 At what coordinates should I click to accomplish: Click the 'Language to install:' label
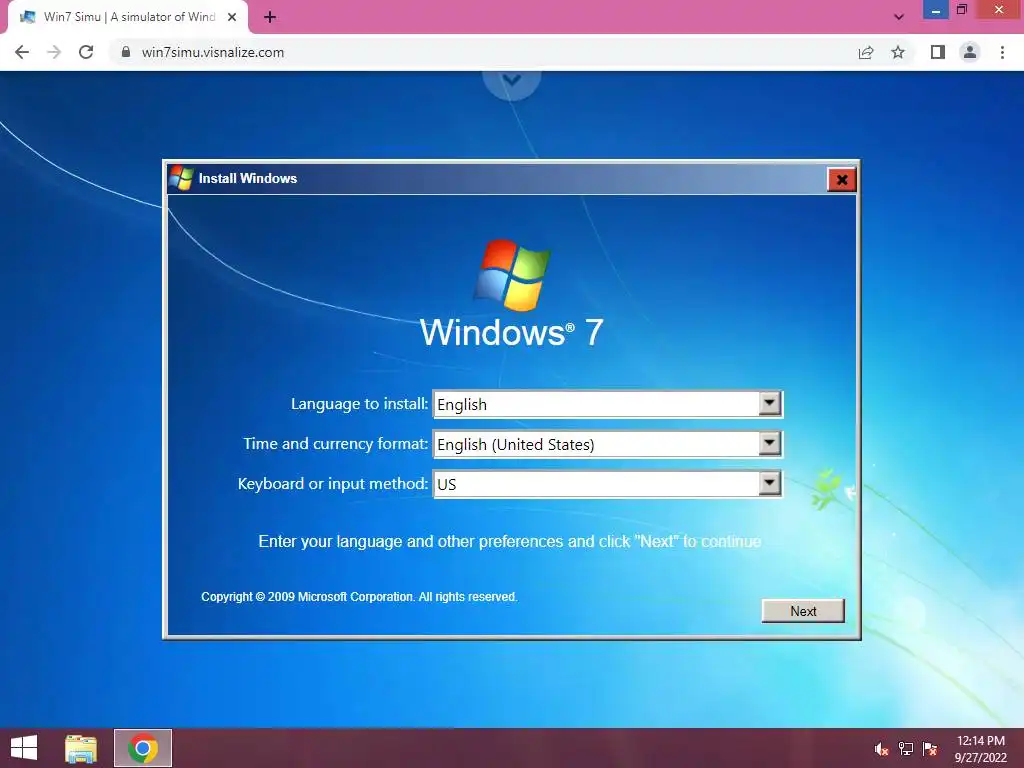click(x=360, y=404)
